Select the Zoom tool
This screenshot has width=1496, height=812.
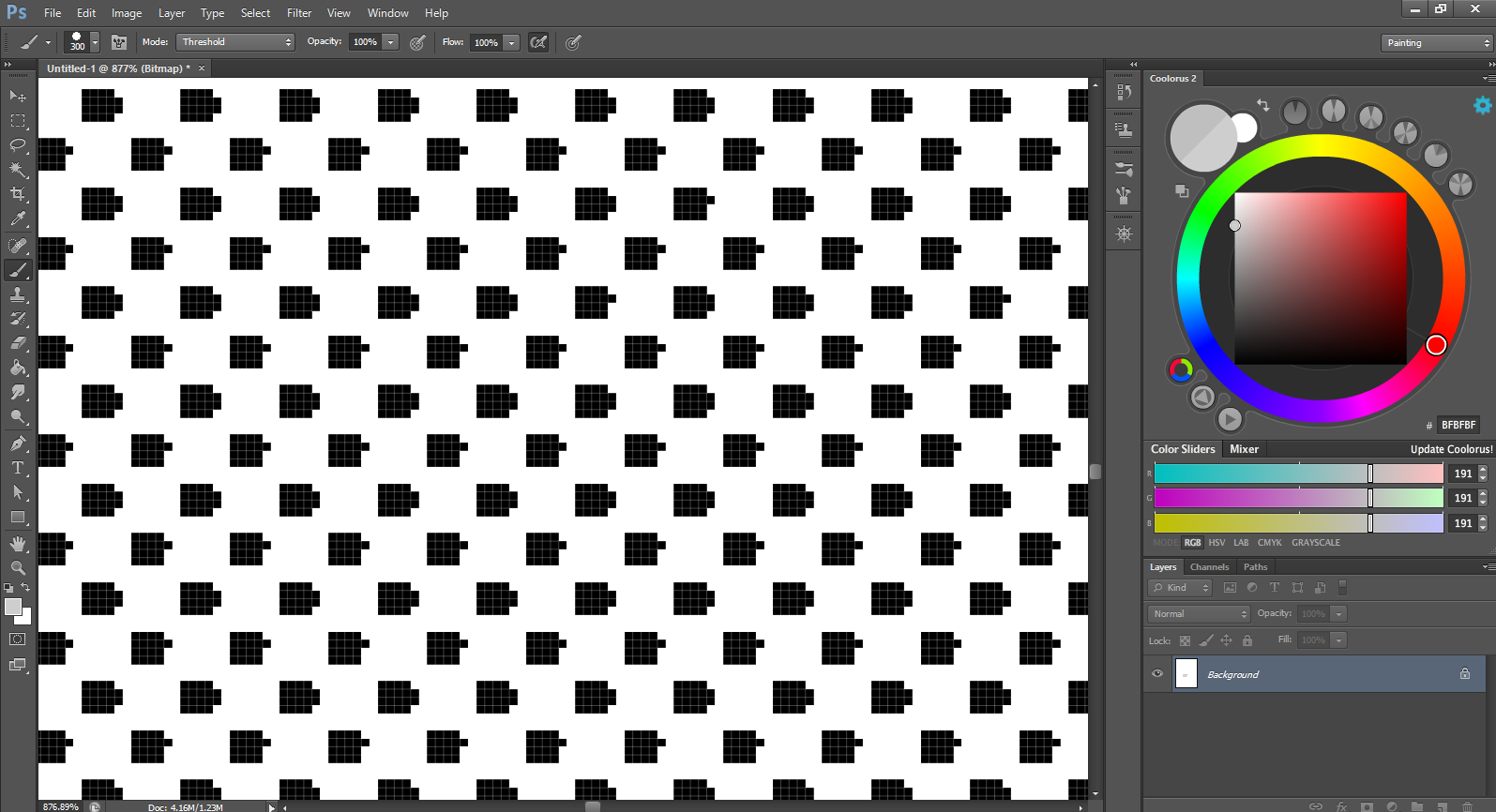(x=18, y=568)
